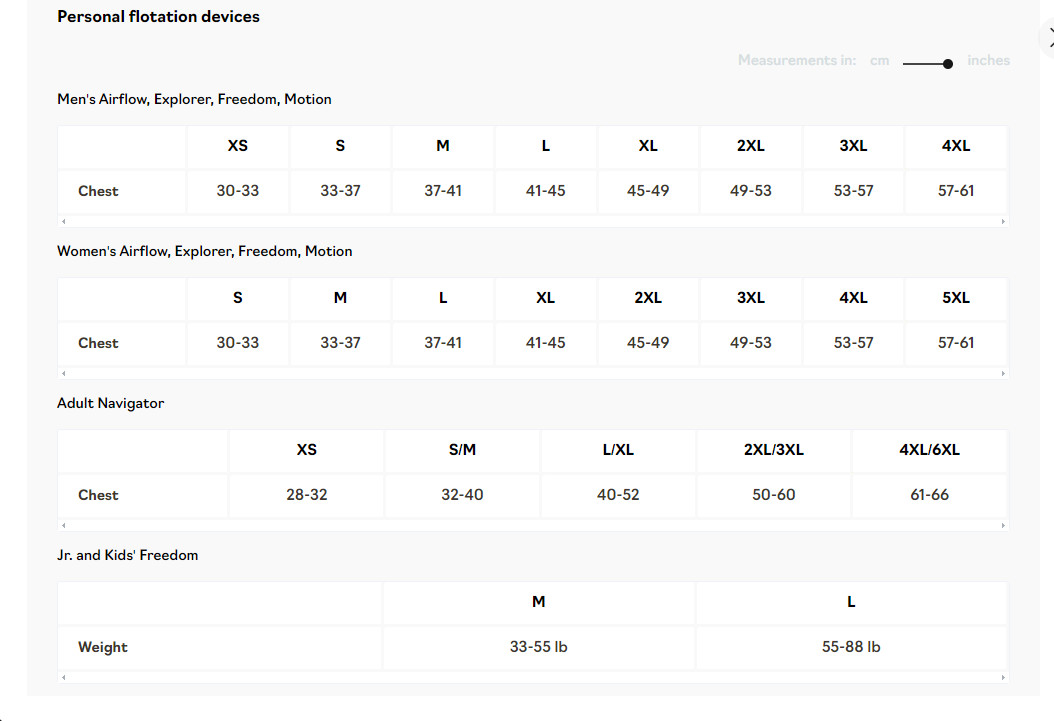Select the Adult Navigator 2XL/3XL header
The height and width of the screenshot is (721, 1054).
point(774,450)
